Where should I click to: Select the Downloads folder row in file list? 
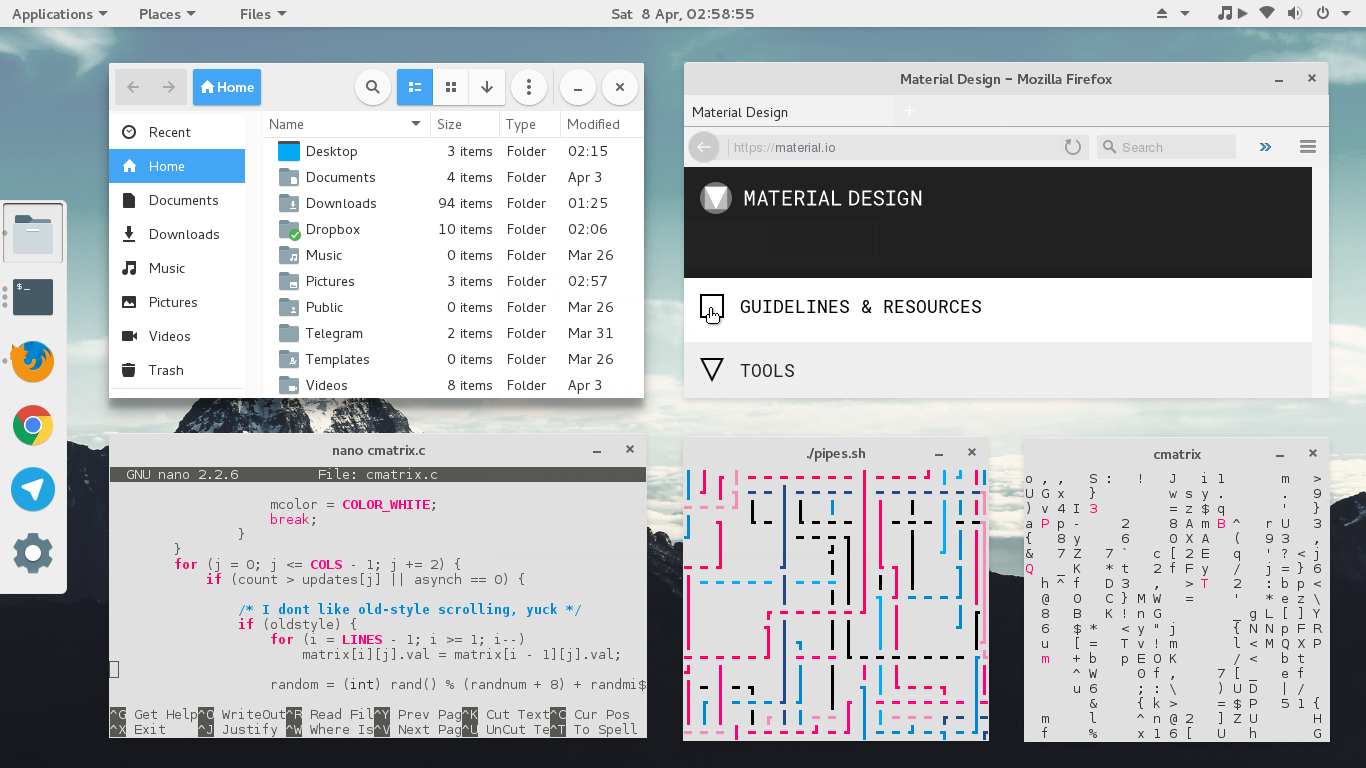pos(453,203)
